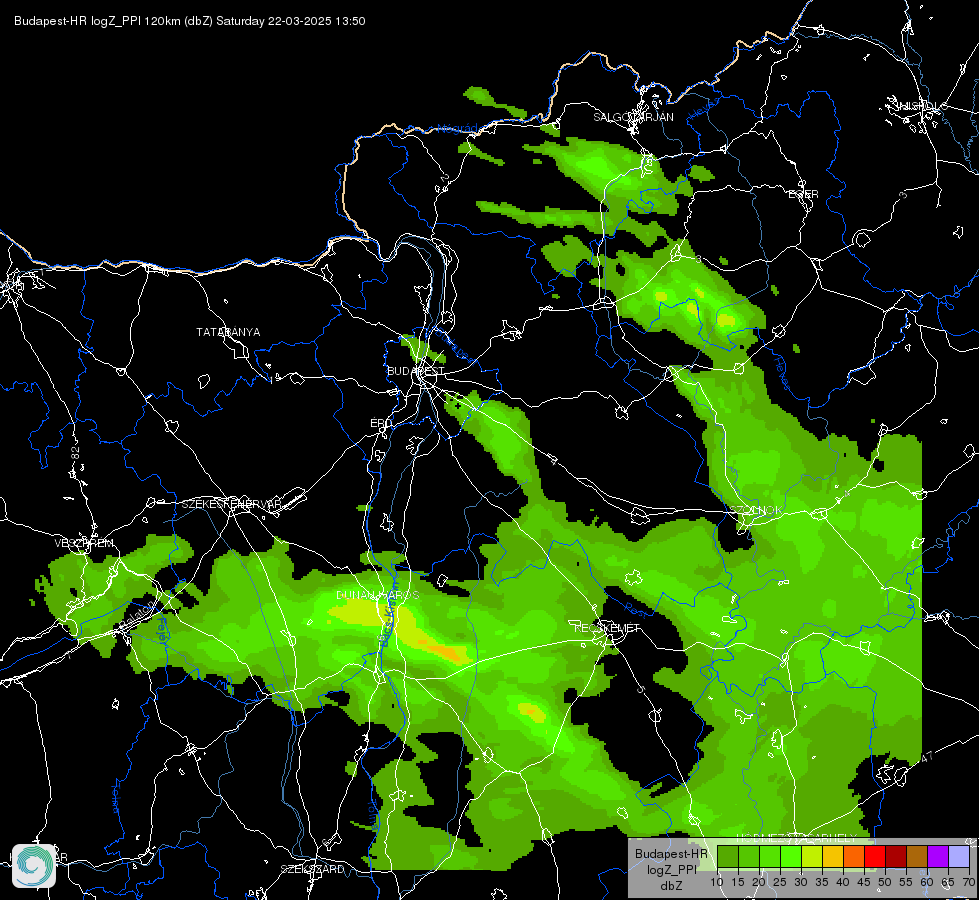
Task: Click the SZEKSZARD city label
Action: tap(312, 869)
